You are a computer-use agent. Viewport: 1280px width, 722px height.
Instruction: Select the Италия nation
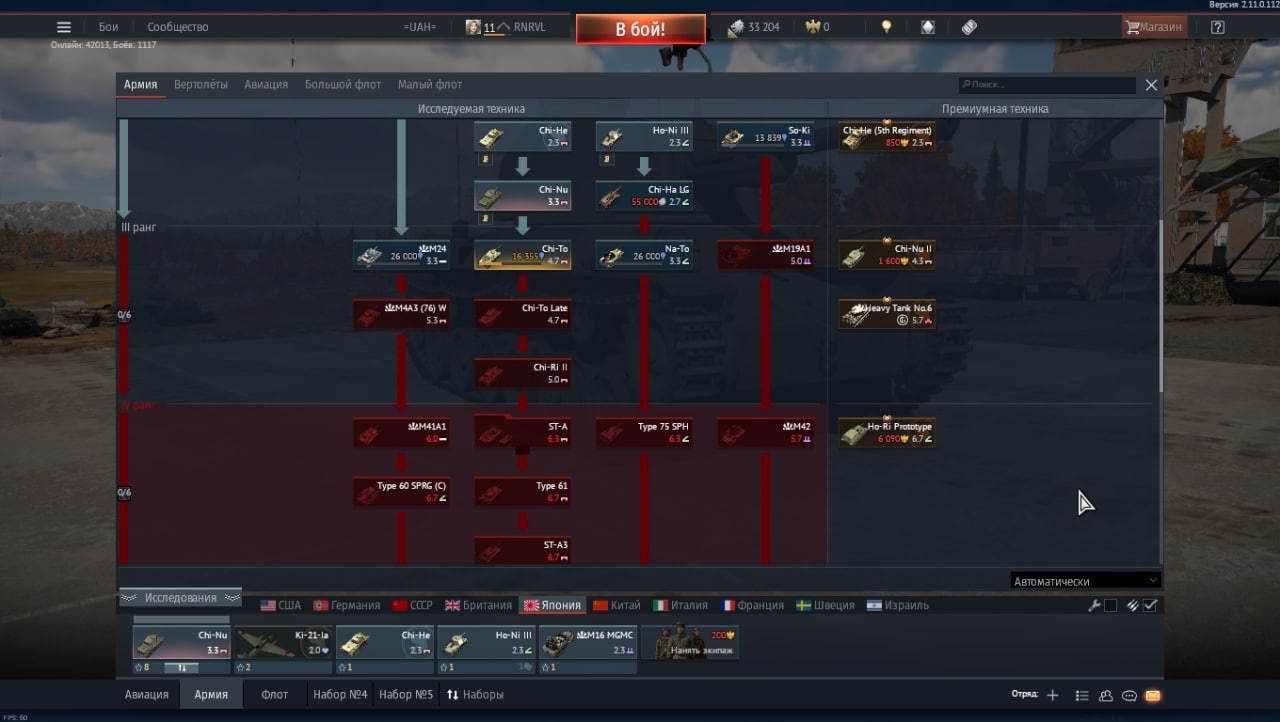(681, 605)
